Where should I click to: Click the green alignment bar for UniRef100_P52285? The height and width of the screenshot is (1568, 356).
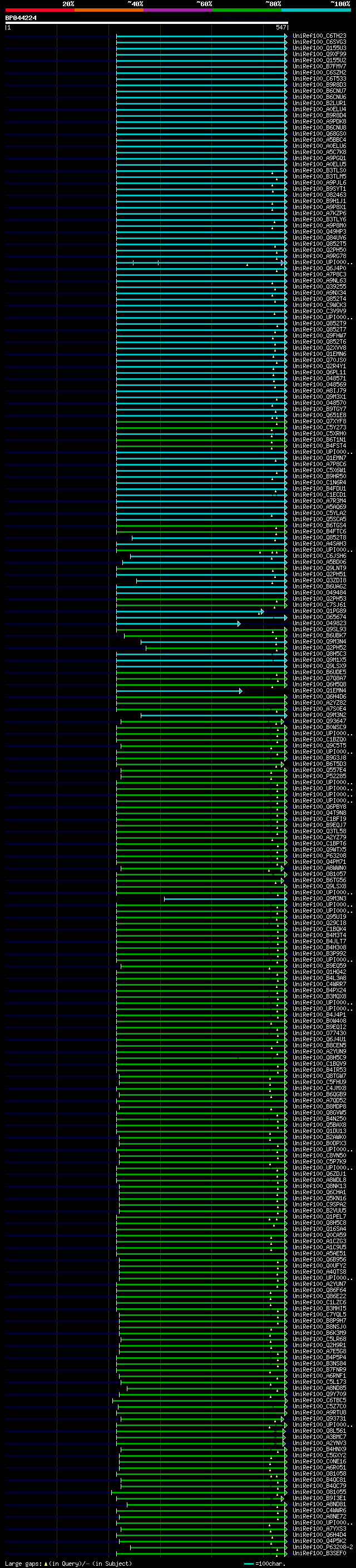(x=204, y=776)
